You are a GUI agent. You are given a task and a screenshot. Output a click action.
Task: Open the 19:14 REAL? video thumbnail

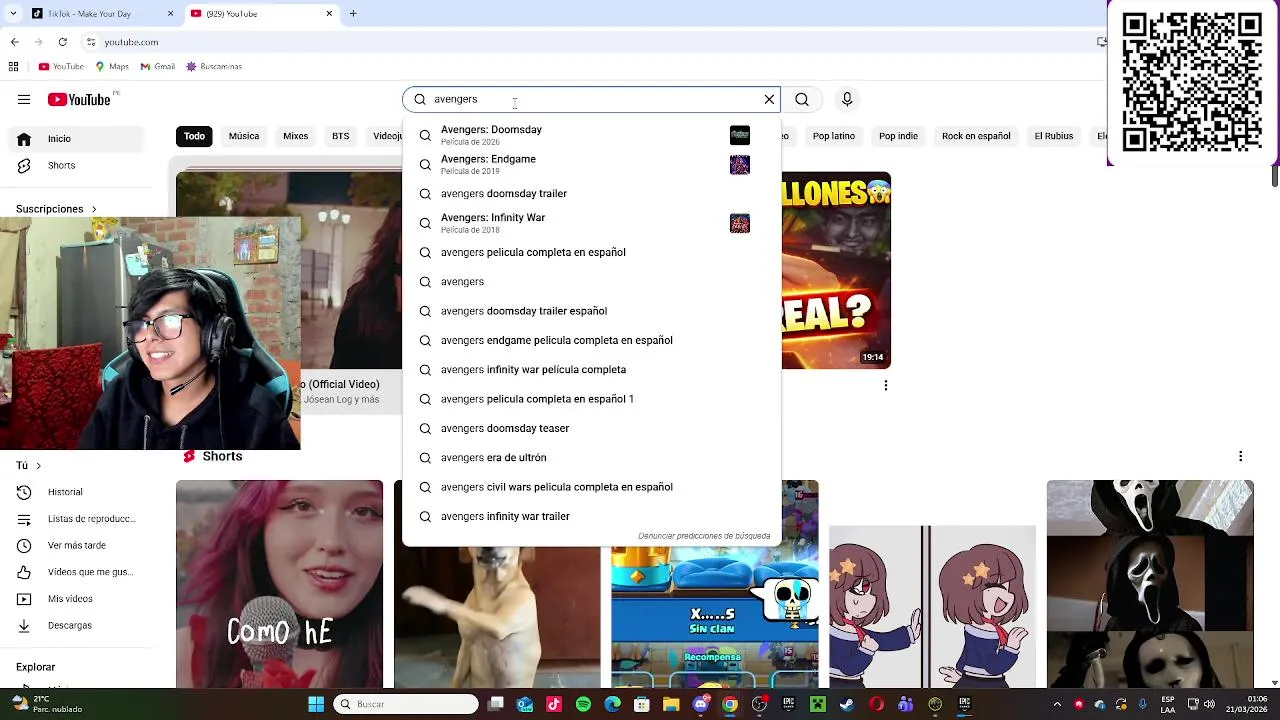coord(836,270)
